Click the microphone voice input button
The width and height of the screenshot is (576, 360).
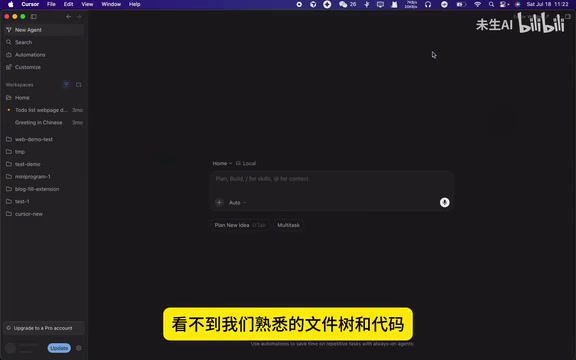tap(444, 202)
